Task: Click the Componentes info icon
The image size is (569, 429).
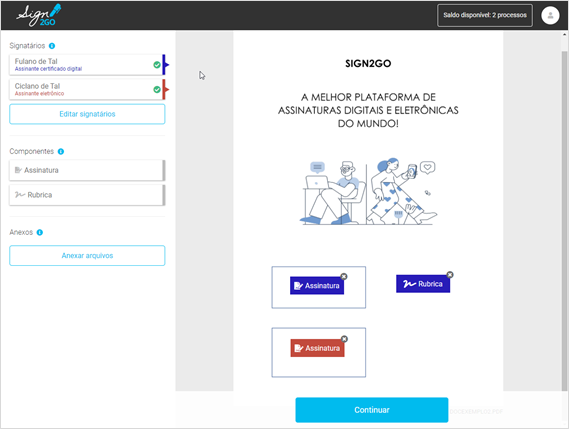Action: (x=61, y=151)
